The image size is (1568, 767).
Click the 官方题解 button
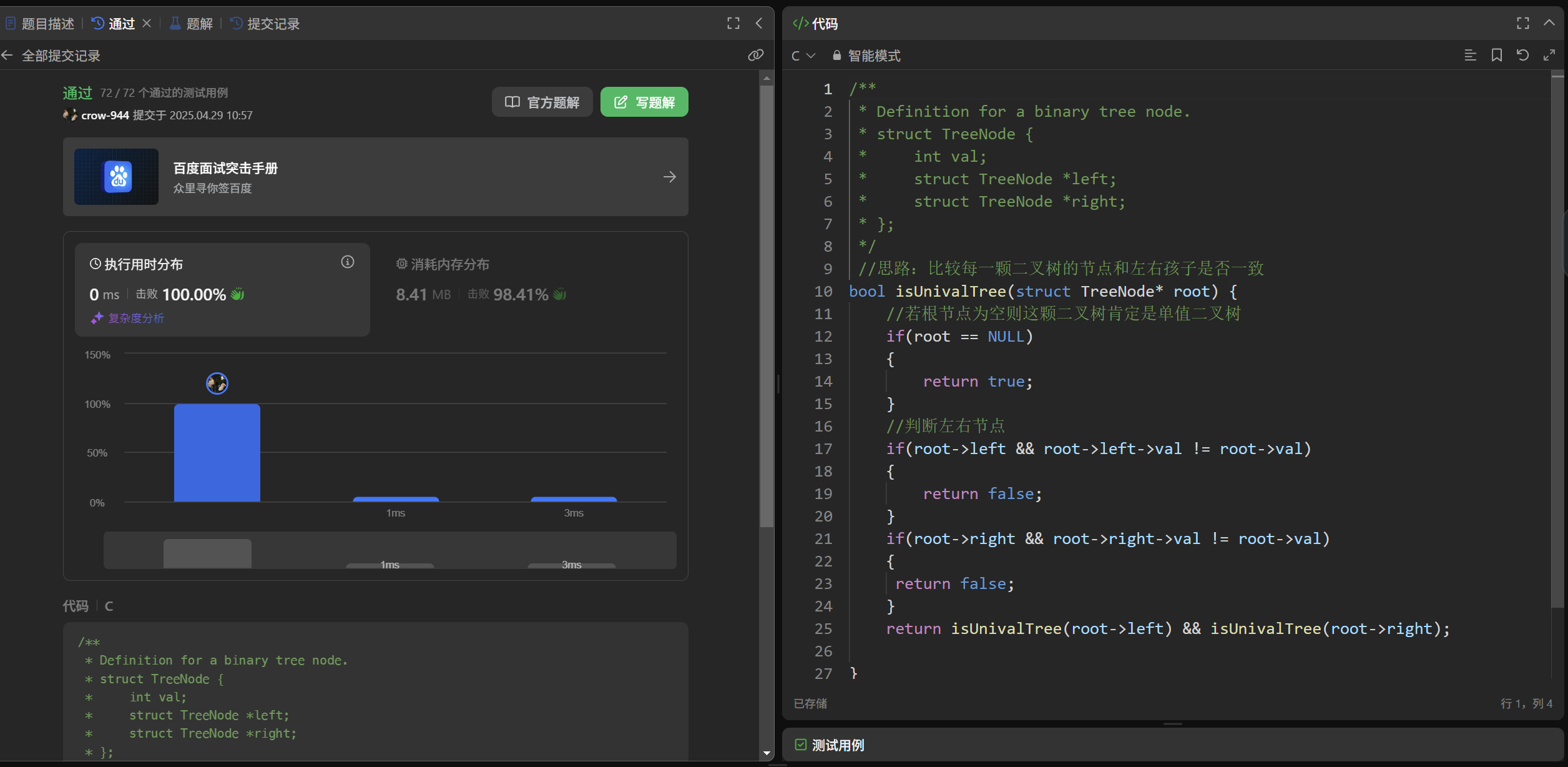click(542, 102)
